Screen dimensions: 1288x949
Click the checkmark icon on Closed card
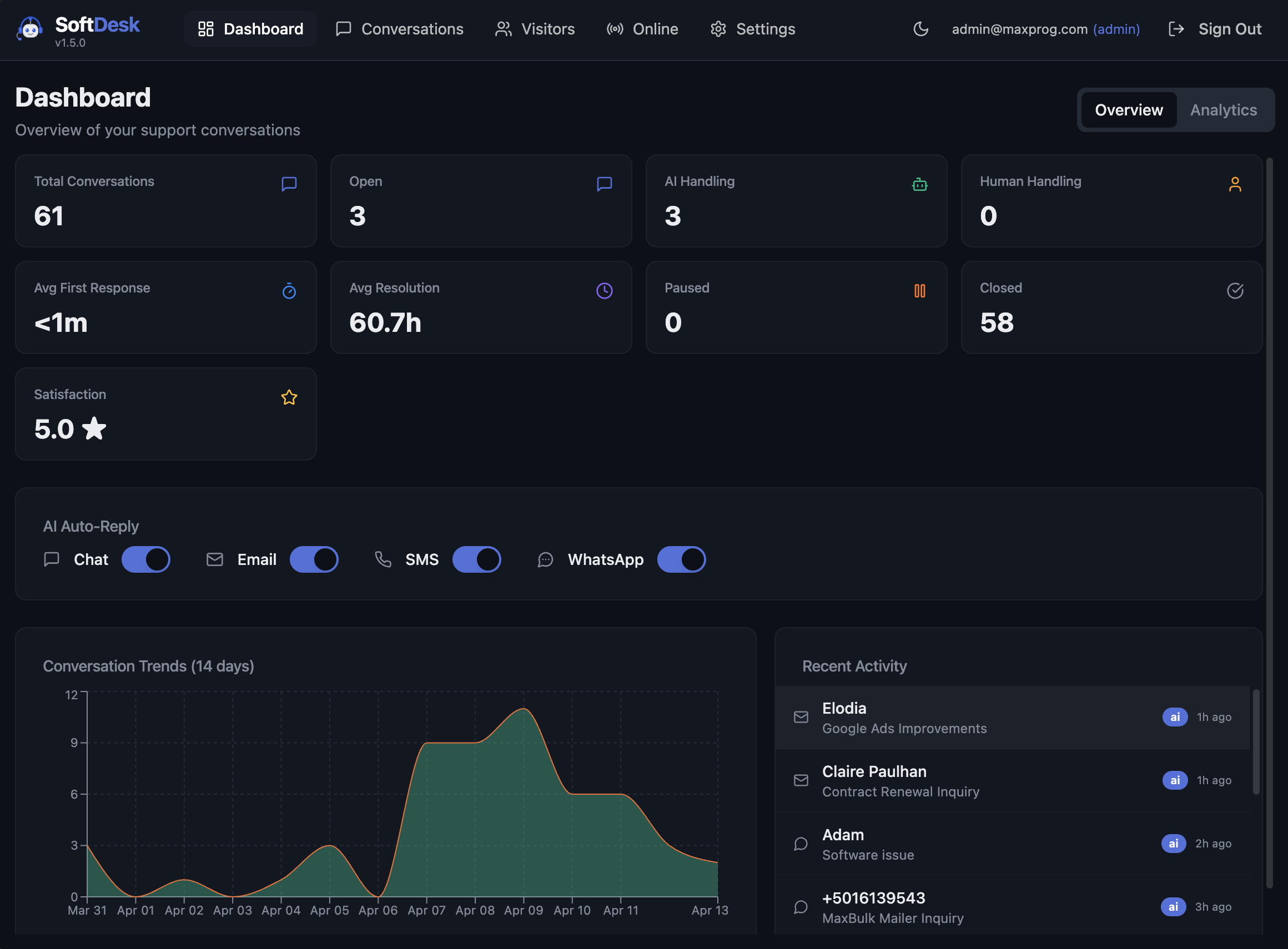(1235, 291)
